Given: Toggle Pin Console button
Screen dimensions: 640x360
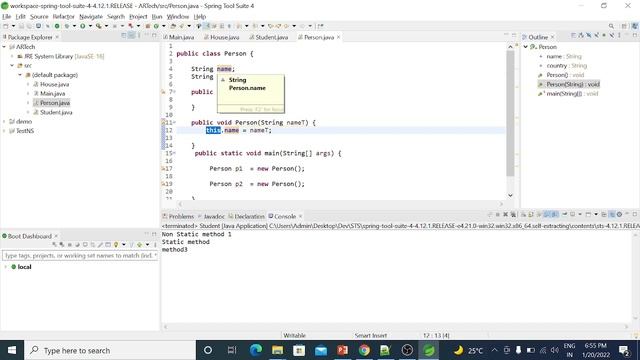Looking at the screenshot, I should pos(564,214).
